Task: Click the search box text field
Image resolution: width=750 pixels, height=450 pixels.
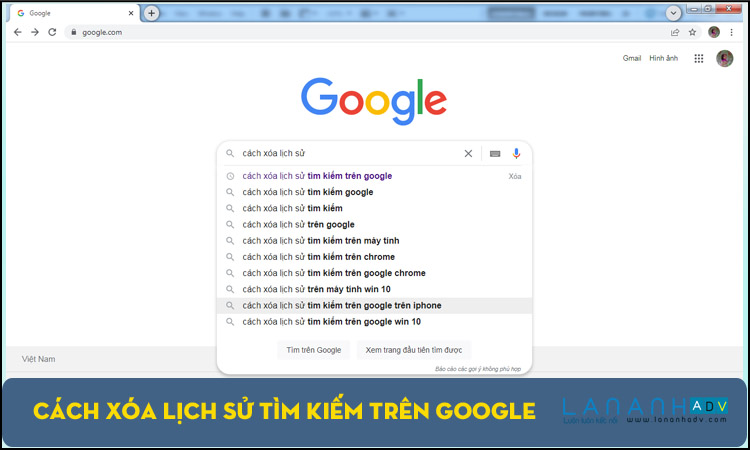Action: [349, 153]
